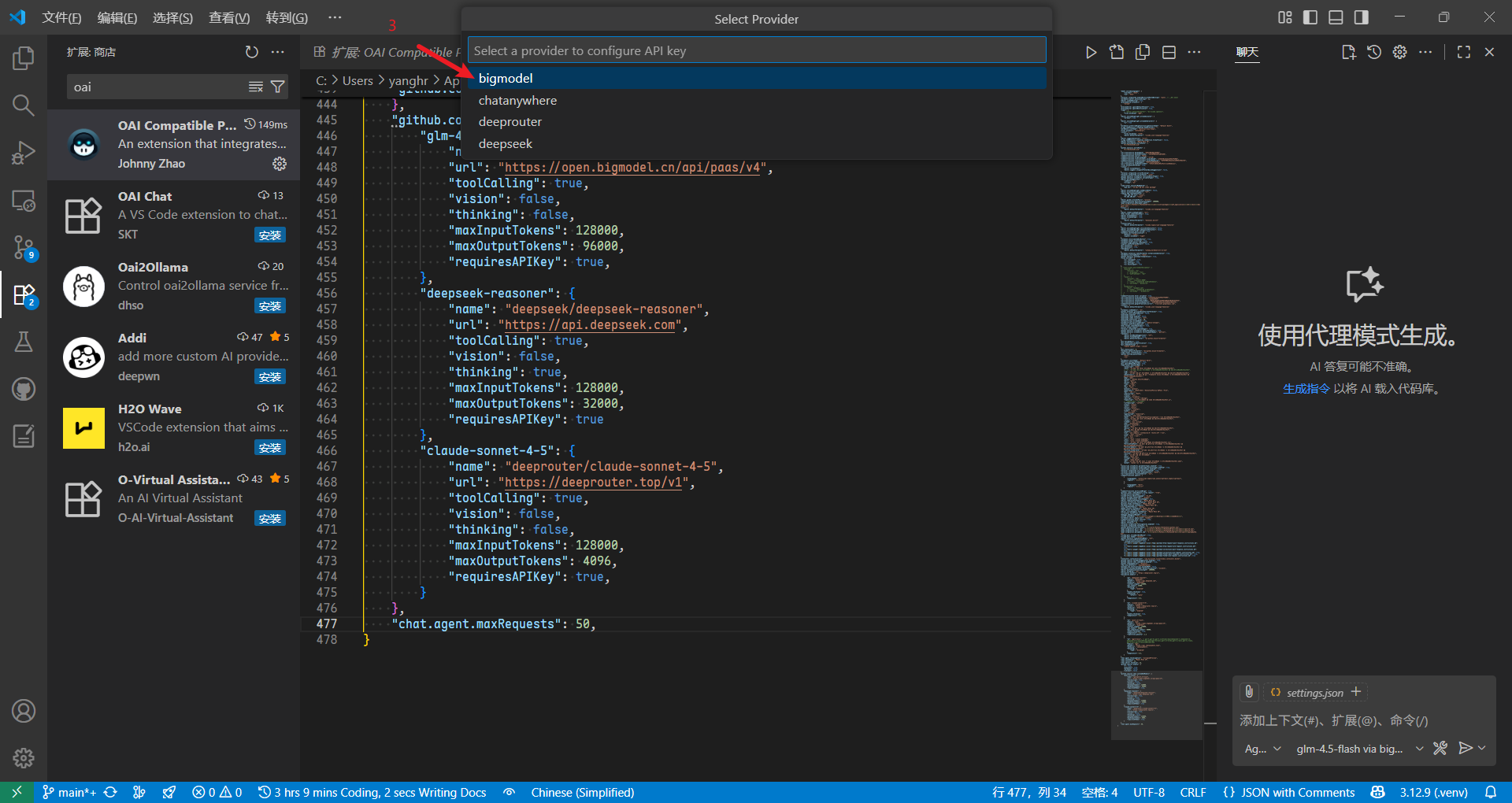Open the Source Control view

(x=24, y=247)
